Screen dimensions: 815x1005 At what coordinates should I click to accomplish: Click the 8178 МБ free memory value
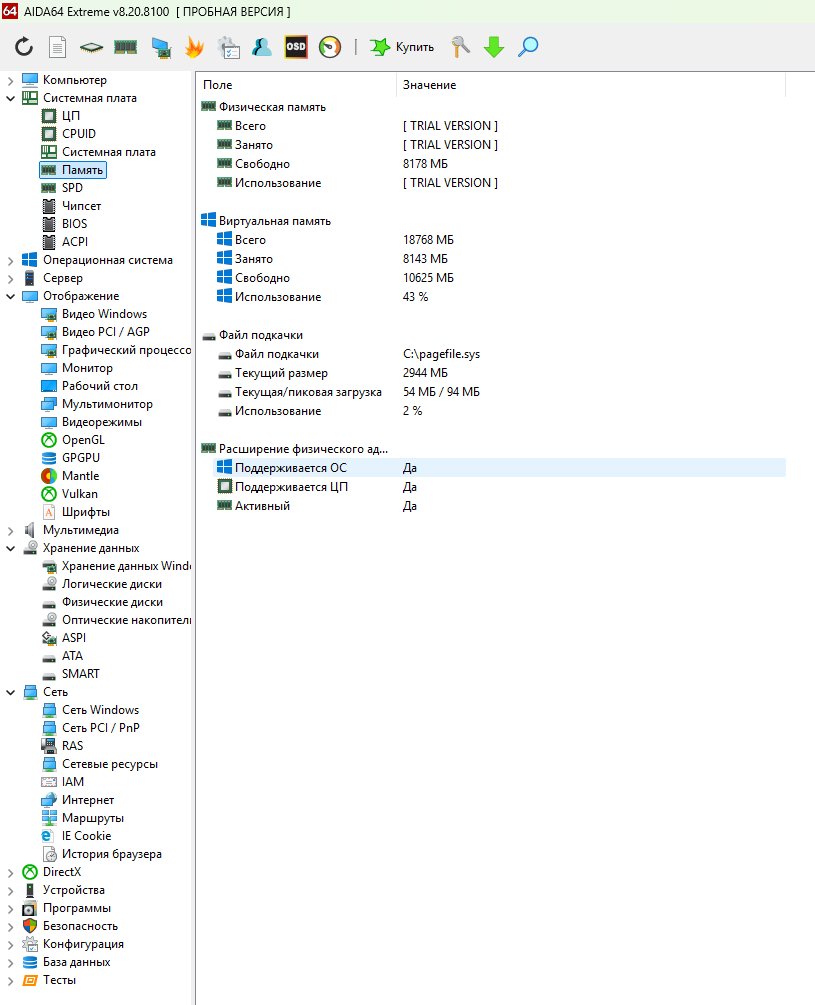pos(425,164)
